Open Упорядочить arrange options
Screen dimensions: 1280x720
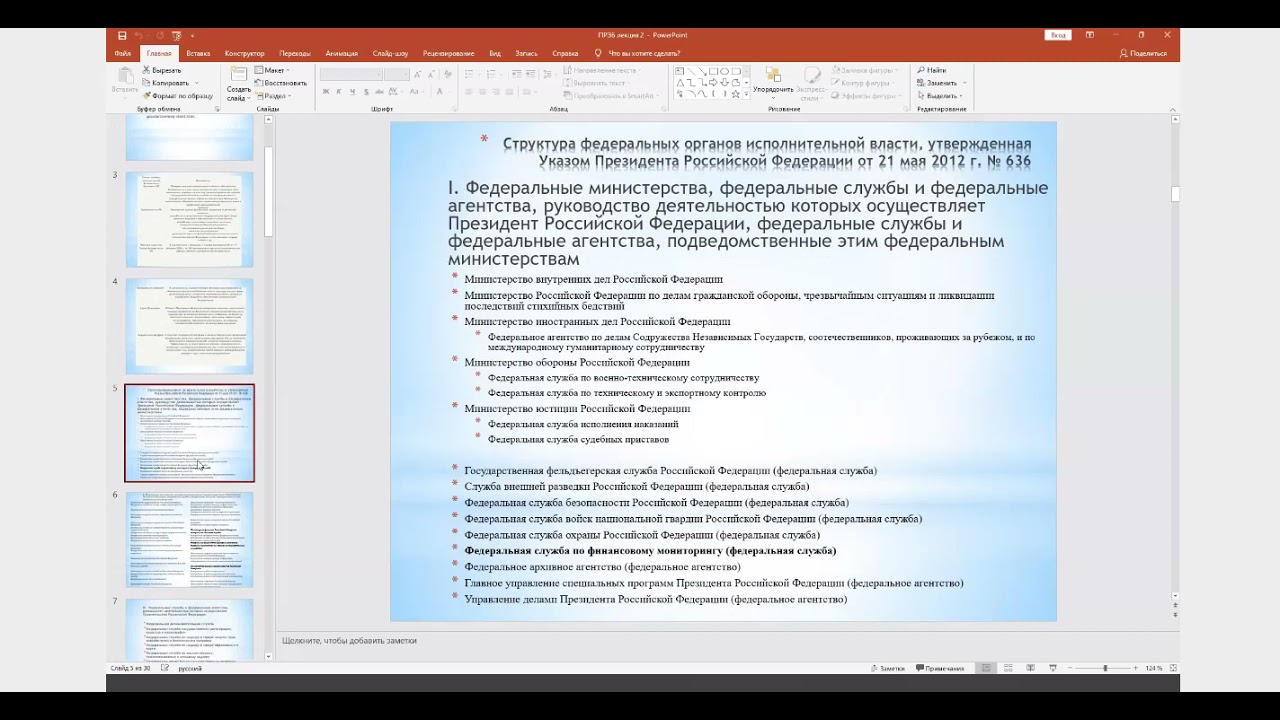[773, 84]
